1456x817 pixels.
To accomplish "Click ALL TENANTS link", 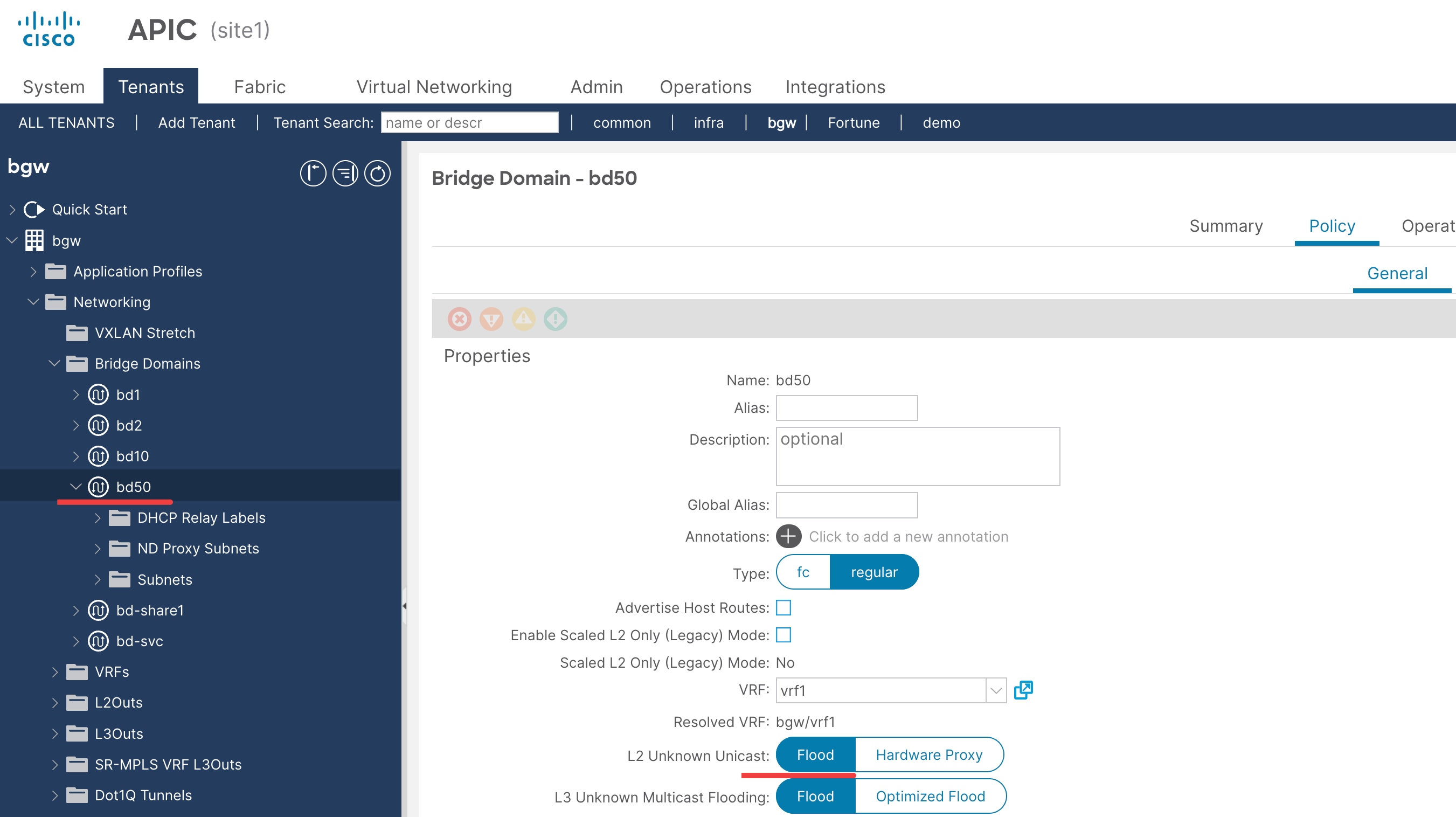I will pyautogui.click(x=67, y=123).
